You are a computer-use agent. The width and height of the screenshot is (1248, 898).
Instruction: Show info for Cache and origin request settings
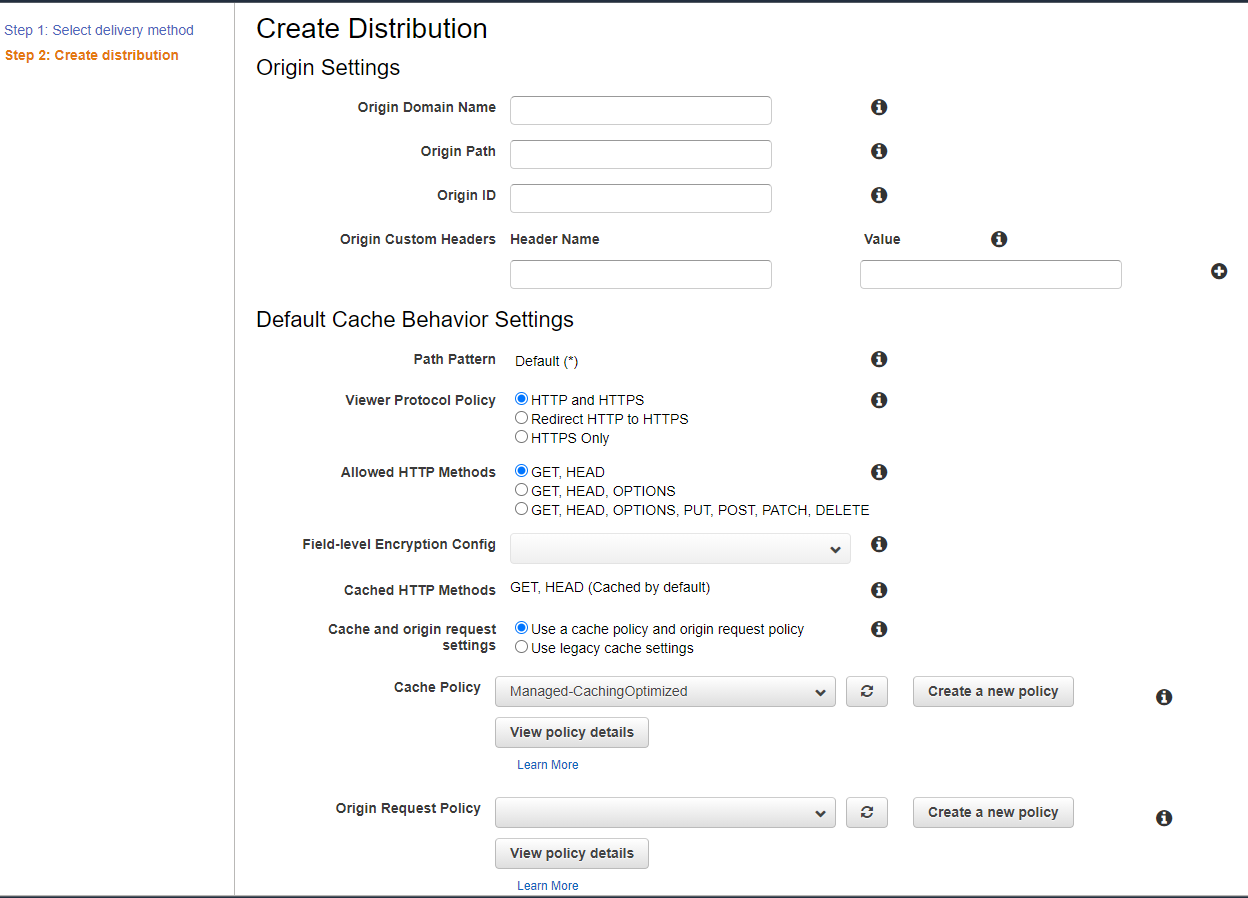tap(879, 629)
